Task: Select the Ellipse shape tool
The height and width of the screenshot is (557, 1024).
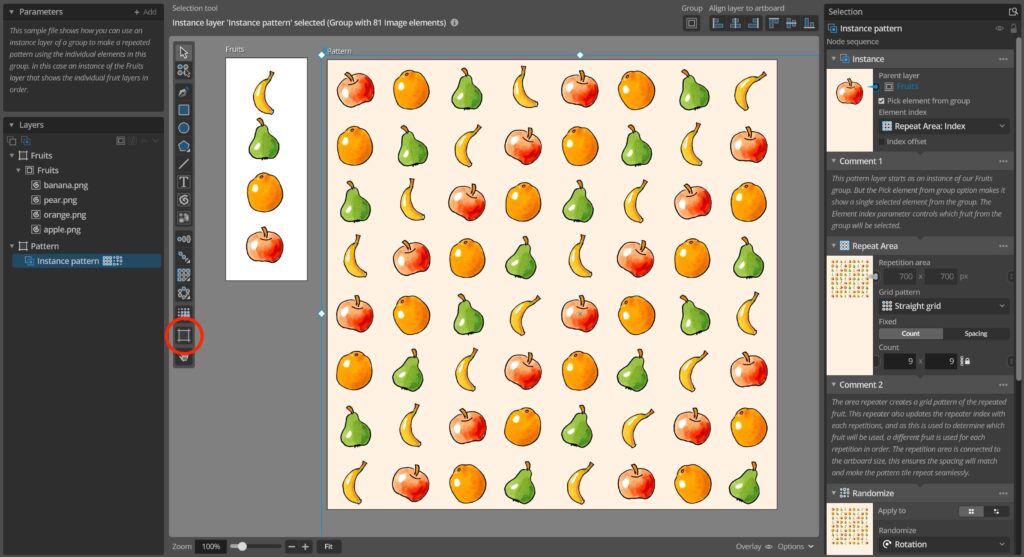Action: point(184,128)
